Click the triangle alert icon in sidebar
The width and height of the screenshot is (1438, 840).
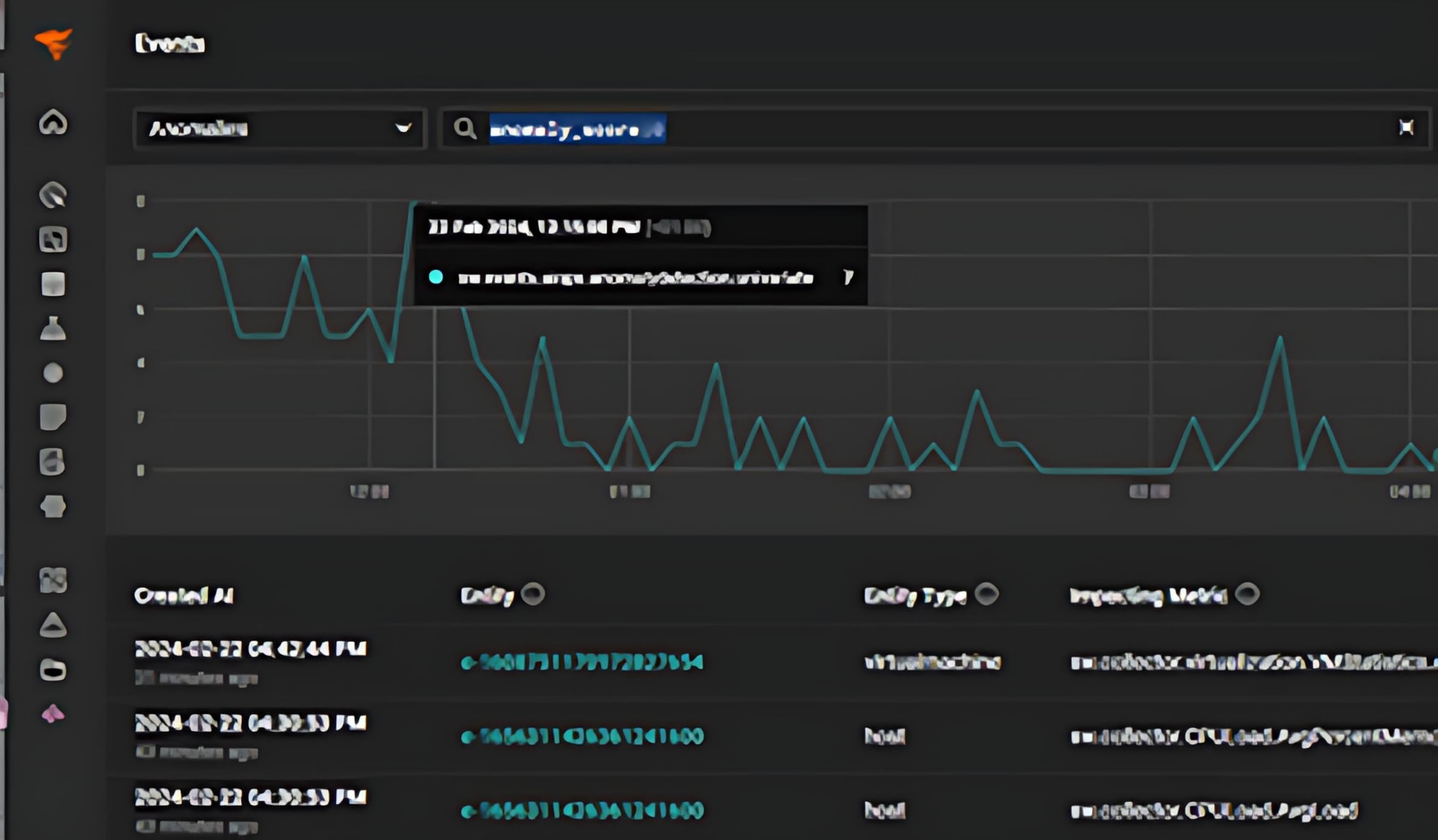[x=53, y=625]
